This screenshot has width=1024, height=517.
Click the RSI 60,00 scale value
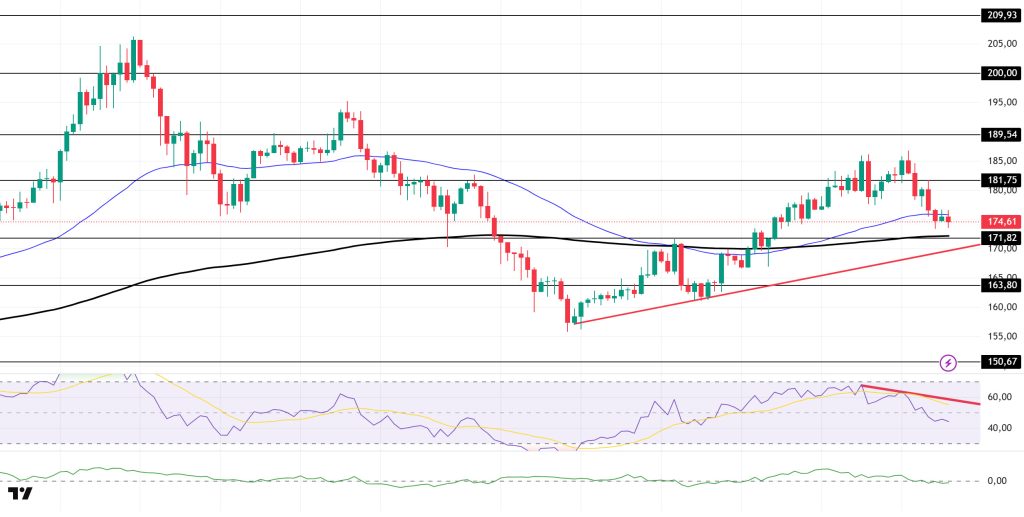pyautogui.click(x=1000, y=397)
